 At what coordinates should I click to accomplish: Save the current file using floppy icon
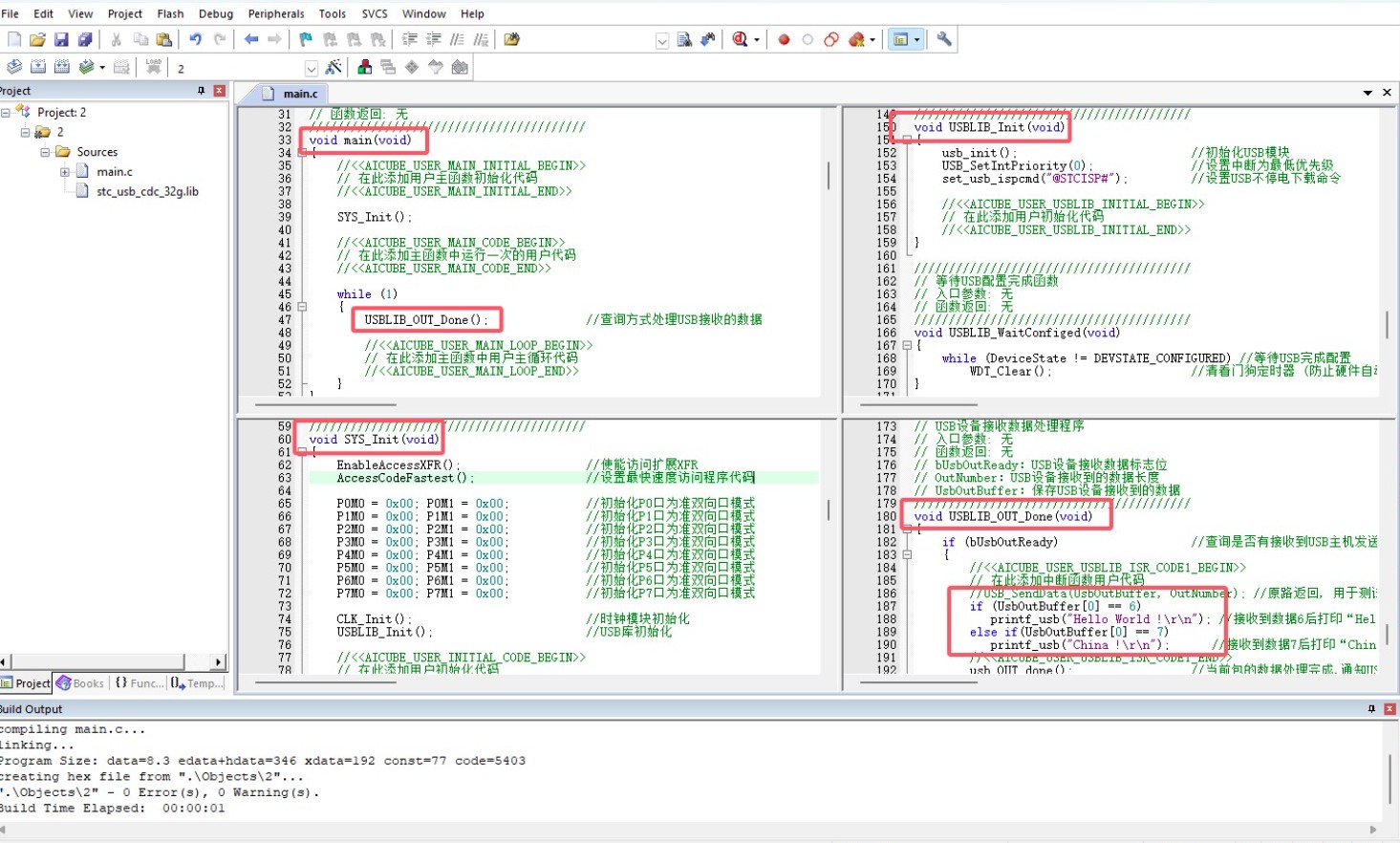(61, 39)
